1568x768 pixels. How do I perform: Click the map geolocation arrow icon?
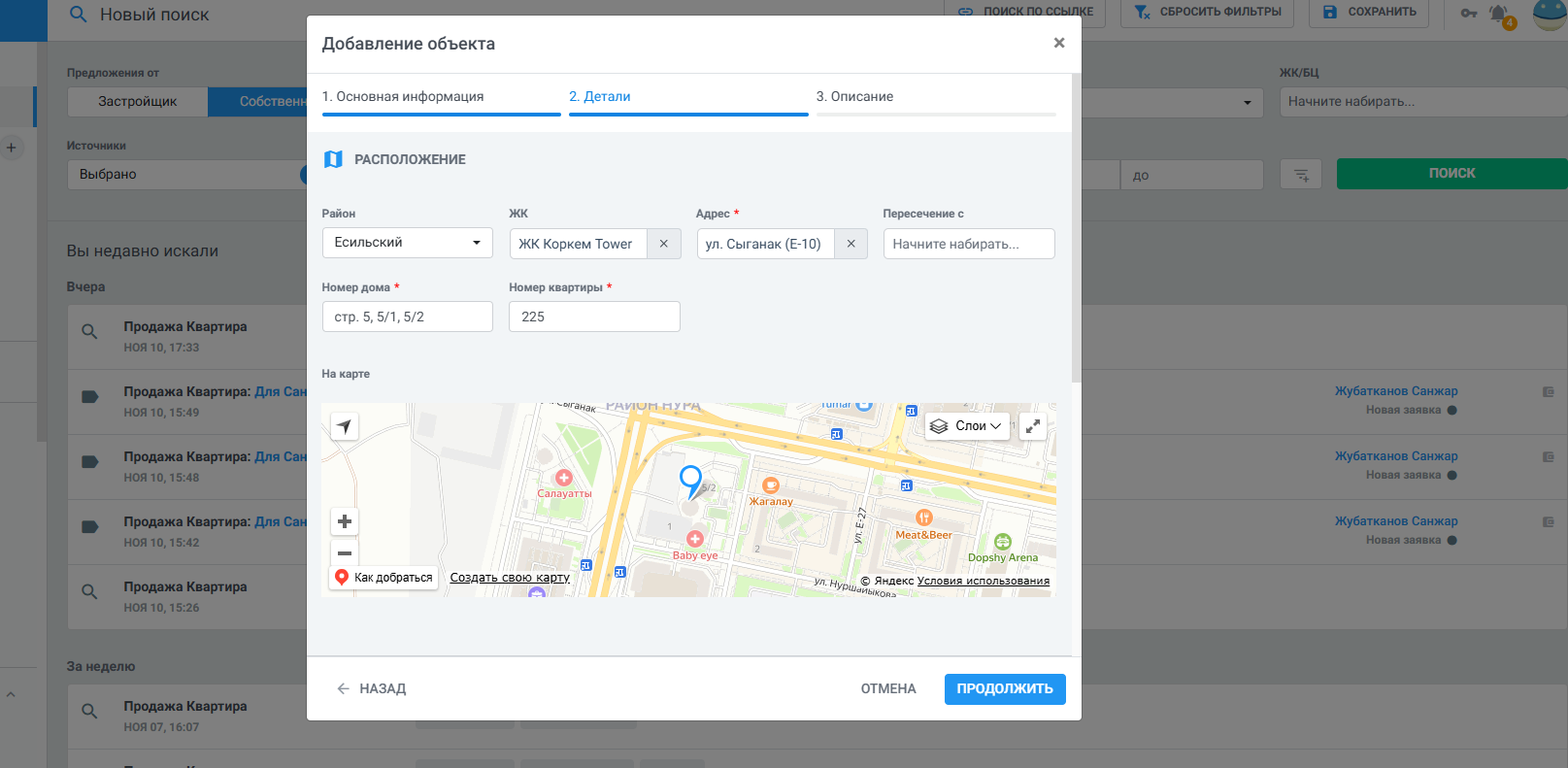(x=345, y=426)
